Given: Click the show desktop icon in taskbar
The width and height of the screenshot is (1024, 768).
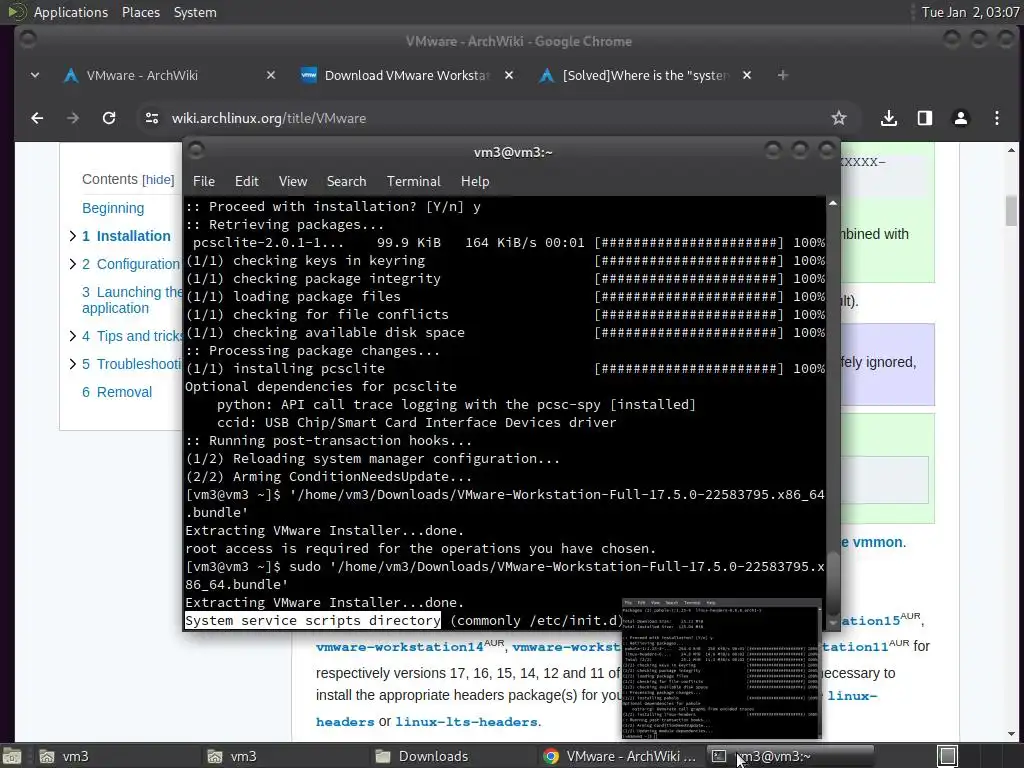Looking at the screenshot, I should [x=12, y=756].
